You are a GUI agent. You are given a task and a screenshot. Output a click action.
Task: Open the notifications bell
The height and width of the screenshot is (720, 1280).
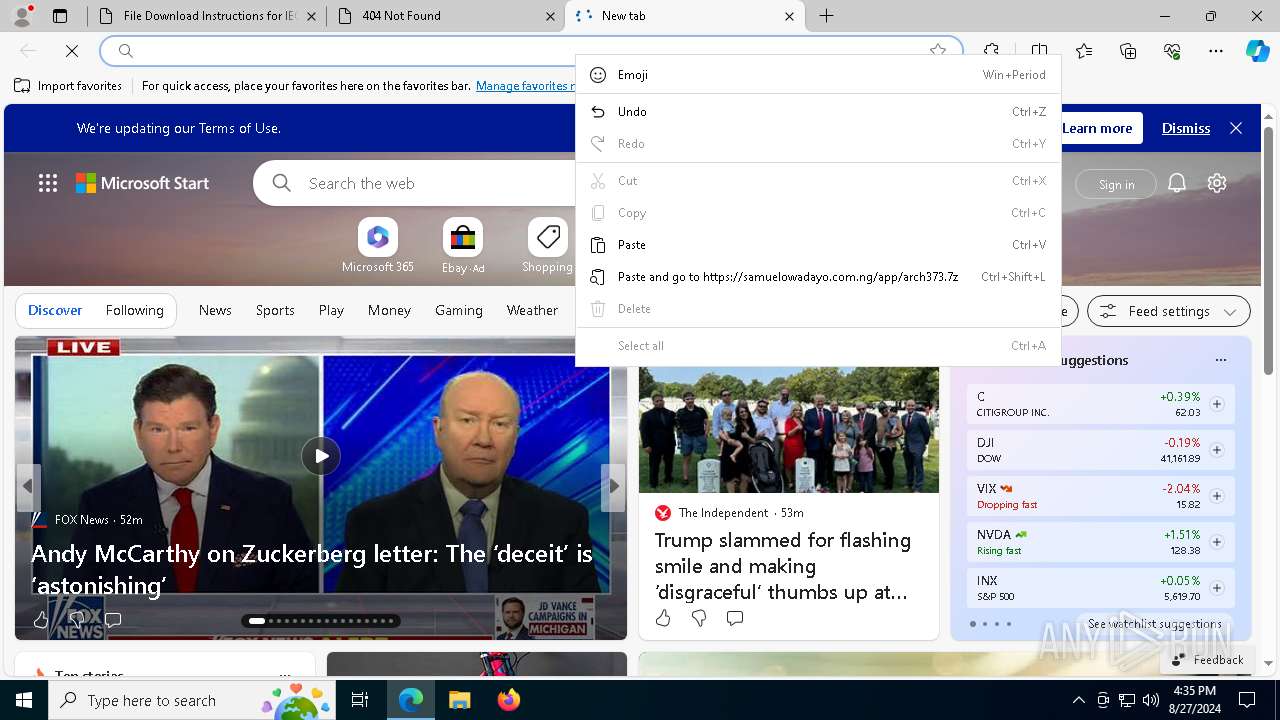1177,183
